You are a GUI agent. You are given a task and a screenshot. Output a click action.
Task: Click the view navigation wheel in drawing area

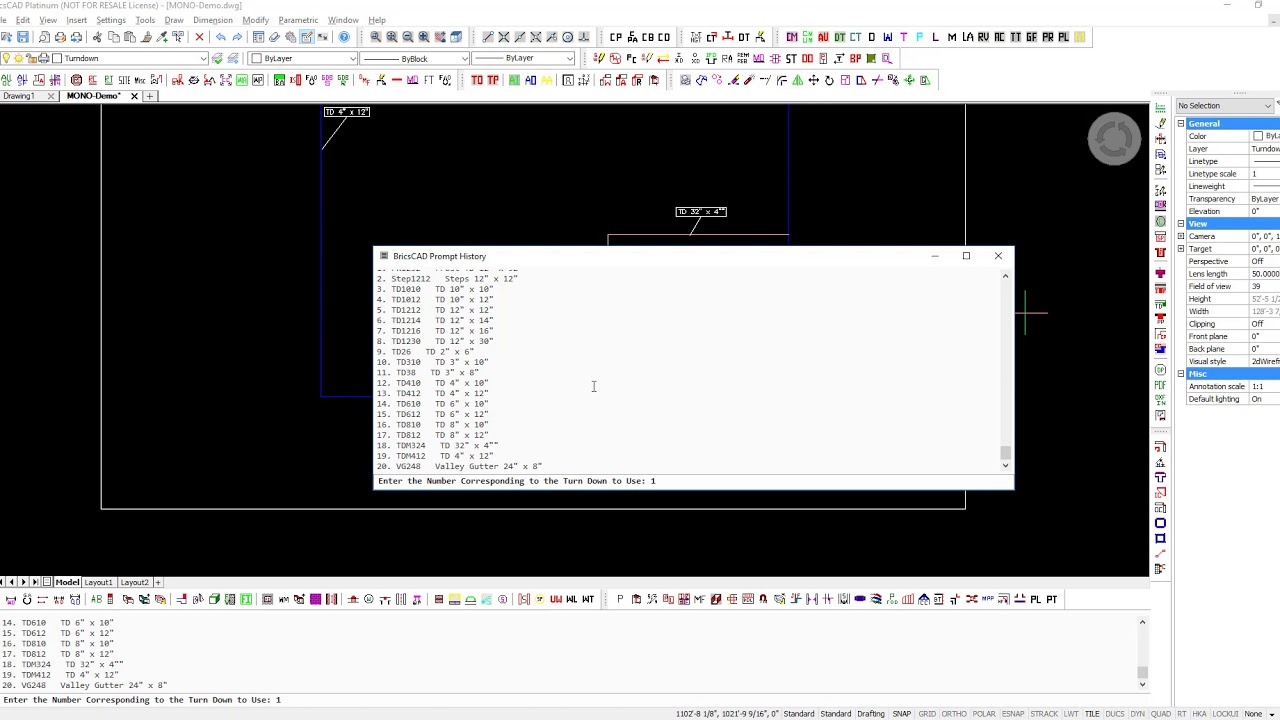(1114, 139)
